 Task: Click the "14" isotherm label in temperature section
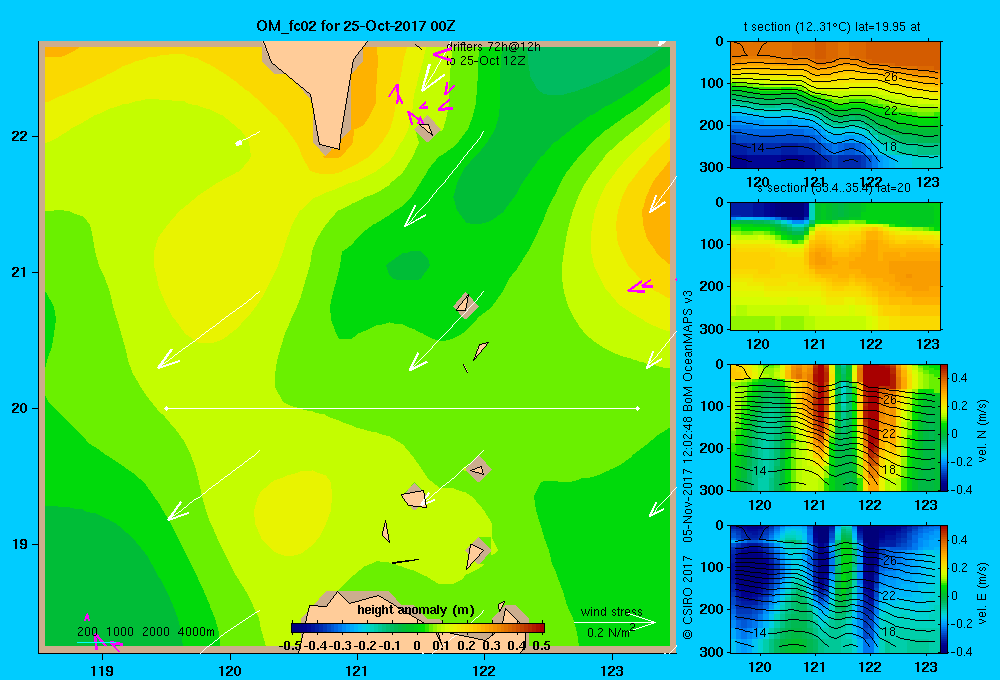[x=758, y=148]
